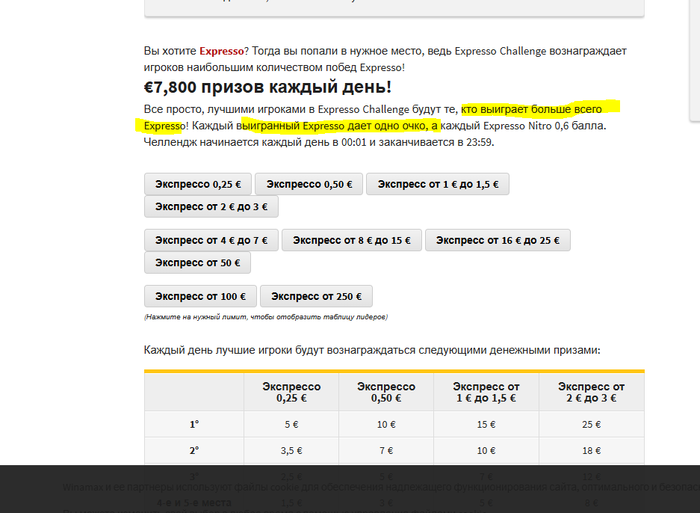Select the 25 € prize cell
Screen dimensions: 700x513
(592, 424)
